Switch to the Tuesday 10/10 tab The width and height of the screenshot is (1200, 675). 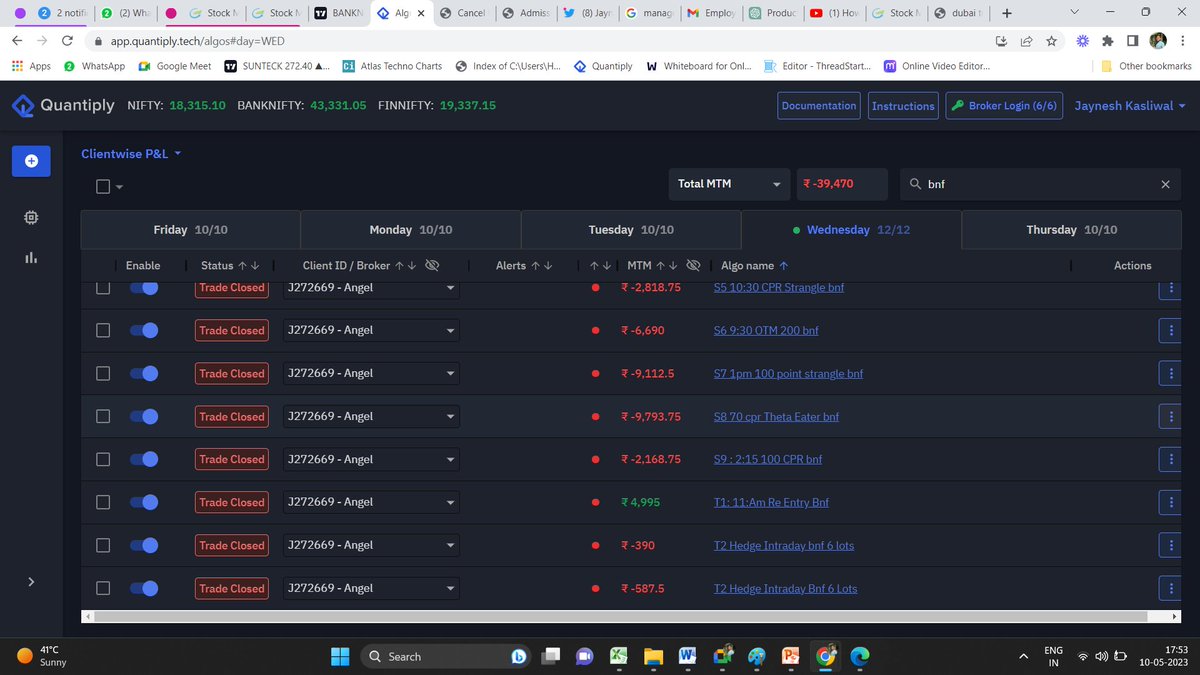click(631, 230)
